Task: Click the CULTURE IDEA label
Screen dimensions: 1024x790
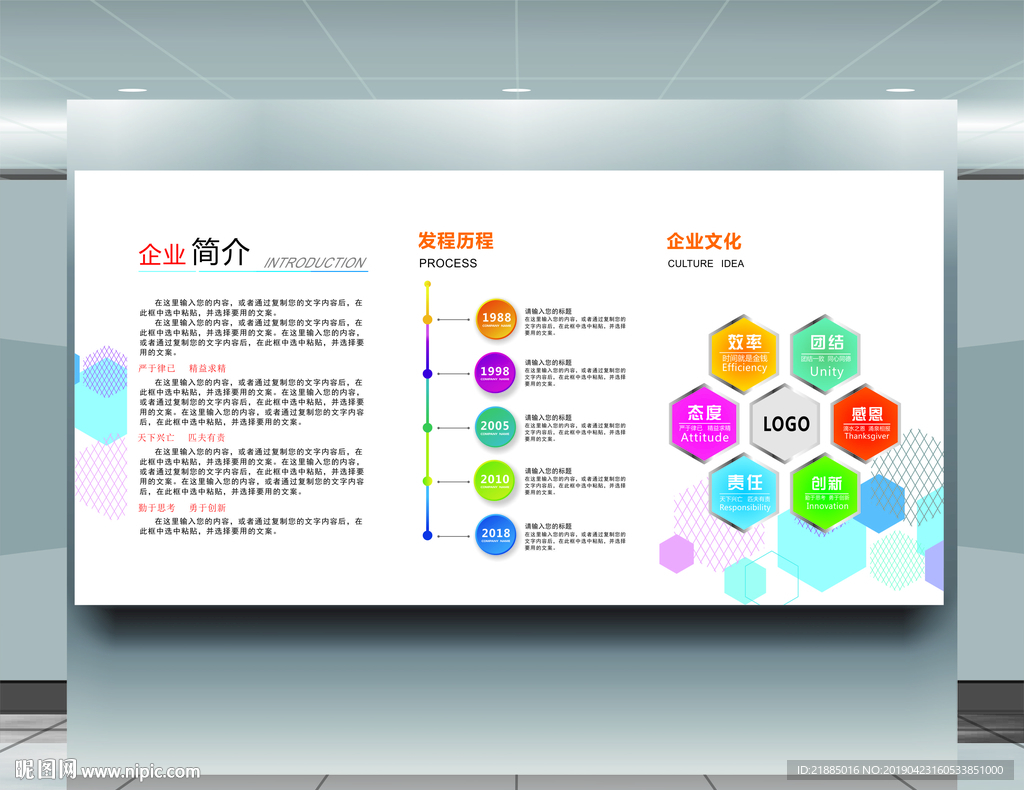Action: [x=705, y=263]
